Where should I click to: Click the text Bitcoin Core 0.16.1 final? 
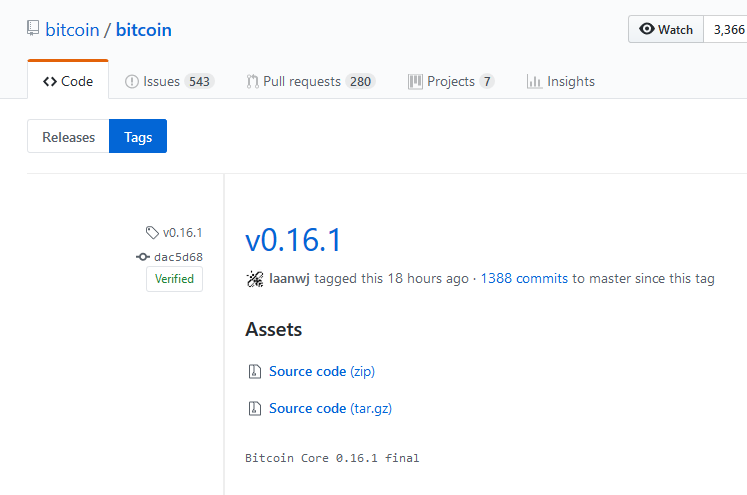point(332,458)
